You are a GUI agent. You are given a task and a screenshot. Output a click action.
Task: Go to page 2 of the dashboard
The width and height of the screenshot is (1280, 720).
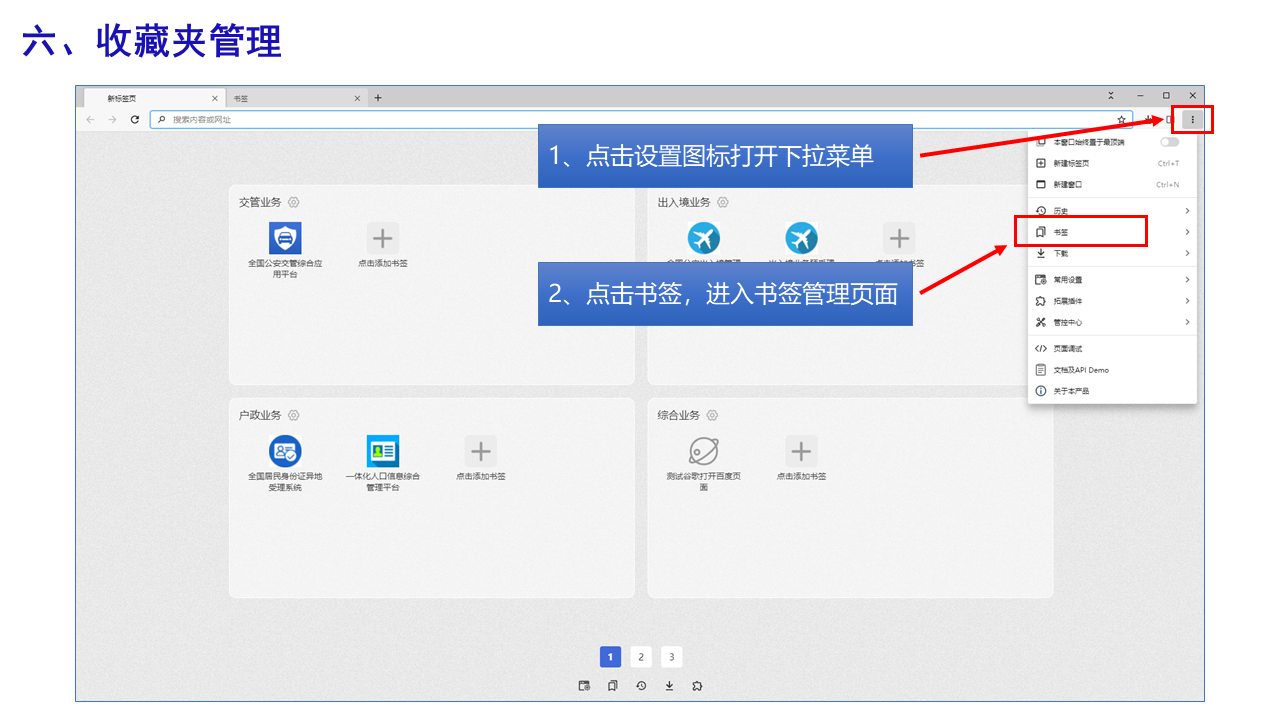coord(641,657)
